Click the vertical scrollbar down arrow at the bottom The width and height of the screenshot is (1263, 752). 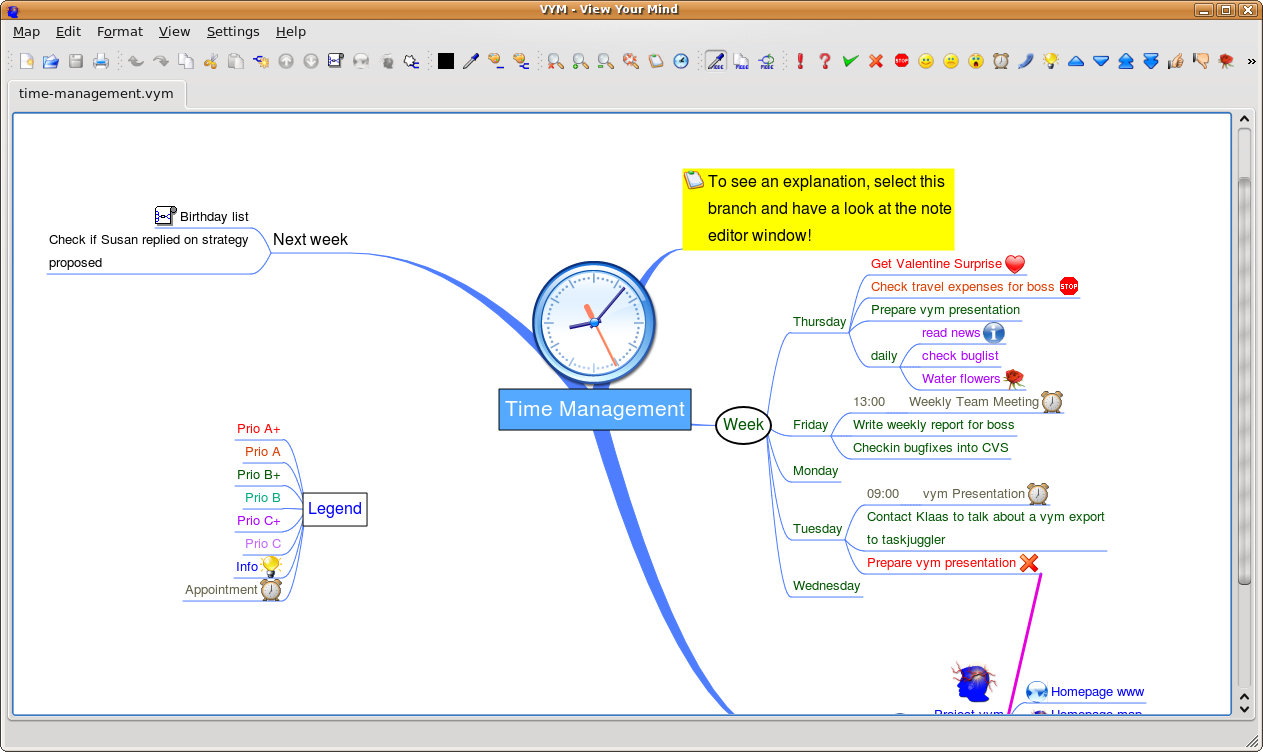1244,708
